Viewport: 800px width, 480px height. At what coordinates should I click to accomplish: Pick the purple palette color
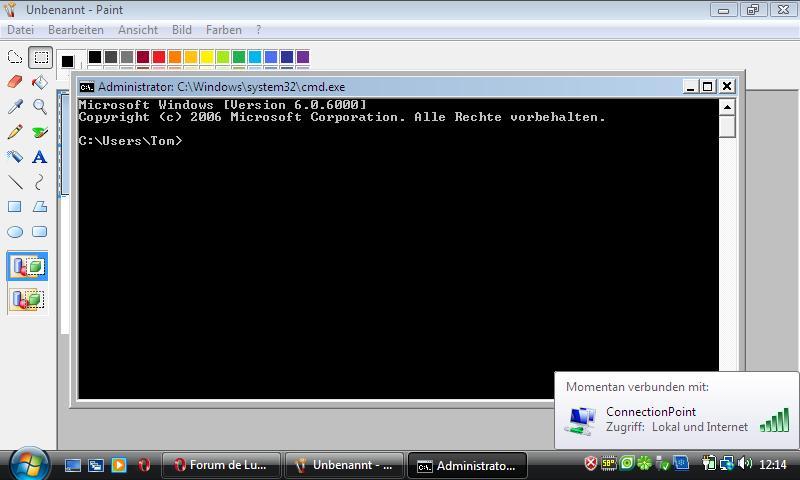pyautogui.click(x=303, y=57)
